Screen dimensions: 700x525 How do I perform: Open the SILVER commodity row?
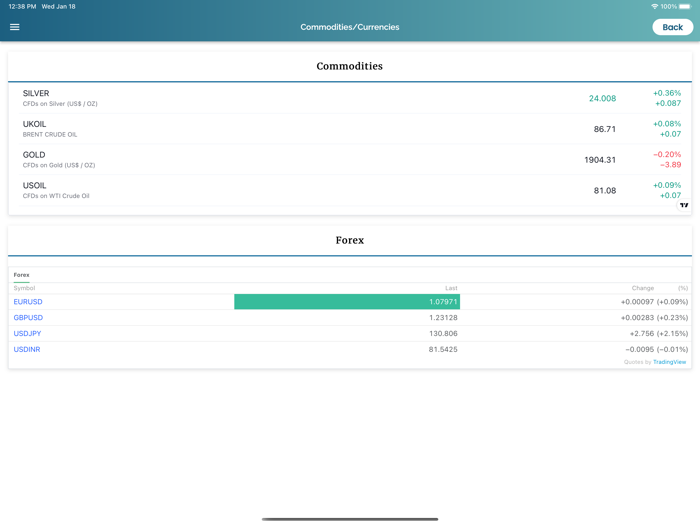coord(352,98)
